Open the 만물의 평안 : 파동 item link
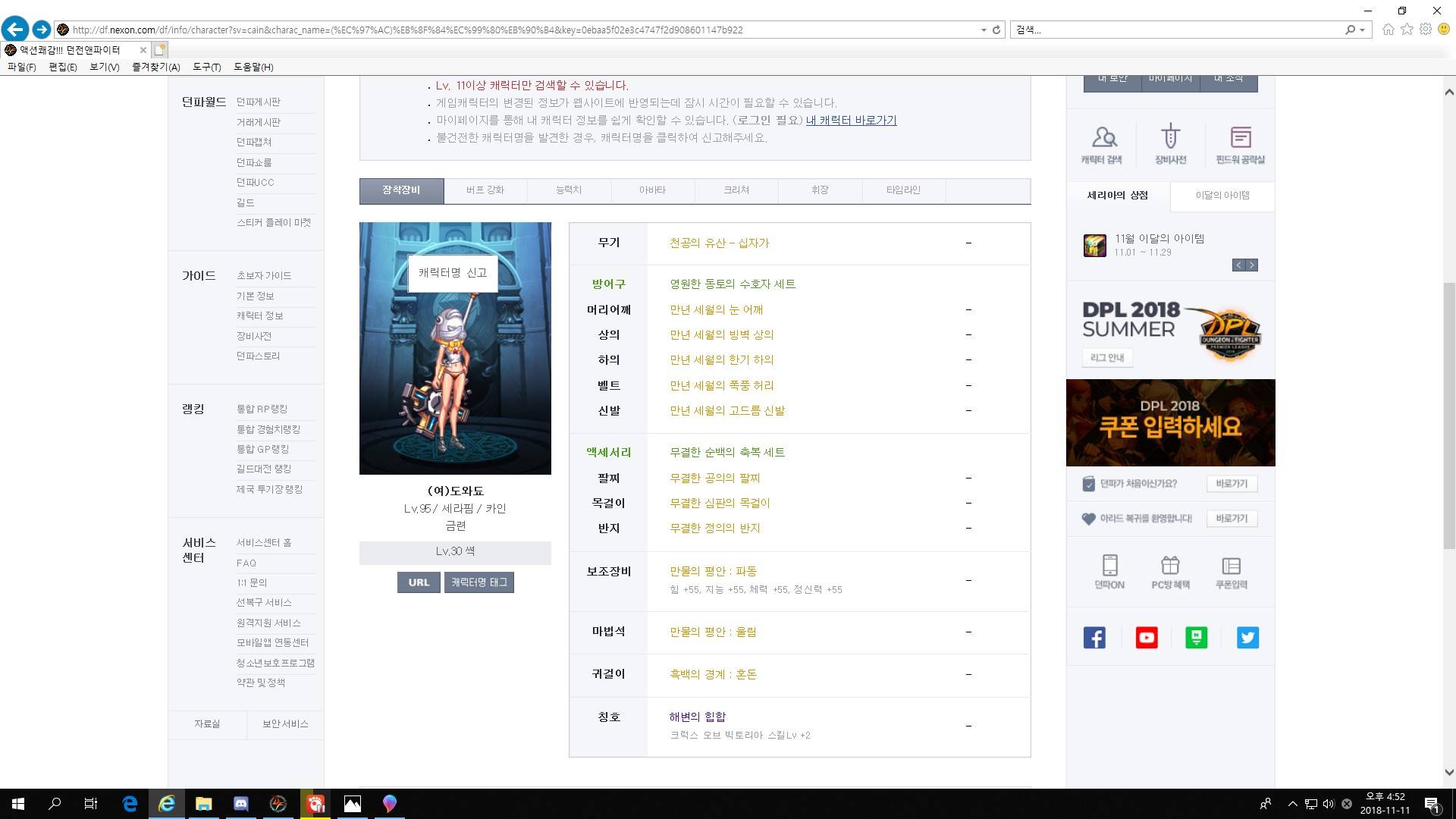1456x819 pixels. pyautogui.click(x=713, y=571)
